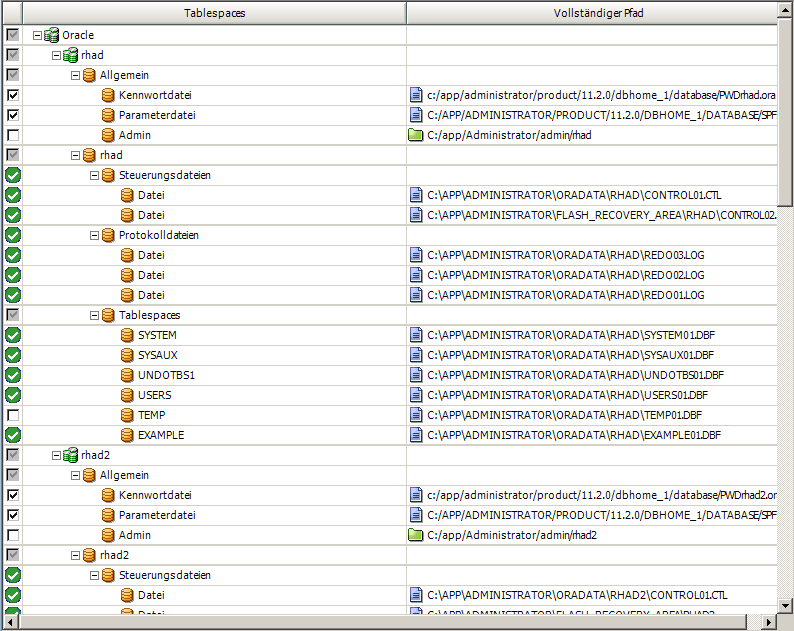Check the TEMP tablespace checkbox
This screenshot has height=631, width=794.
[13, 415]
